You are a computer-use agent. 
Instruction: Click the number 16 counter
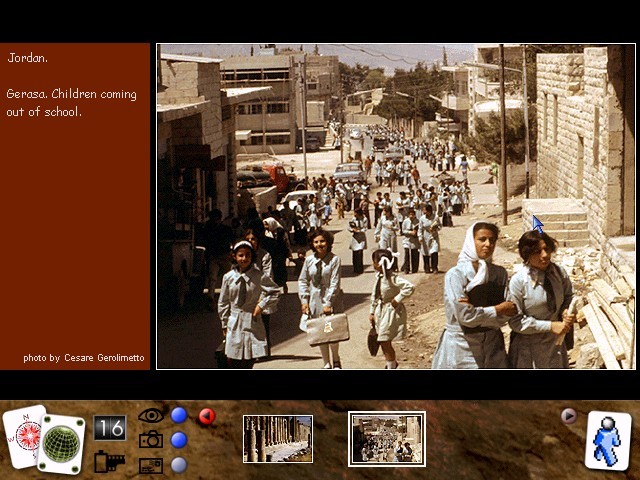110,428
